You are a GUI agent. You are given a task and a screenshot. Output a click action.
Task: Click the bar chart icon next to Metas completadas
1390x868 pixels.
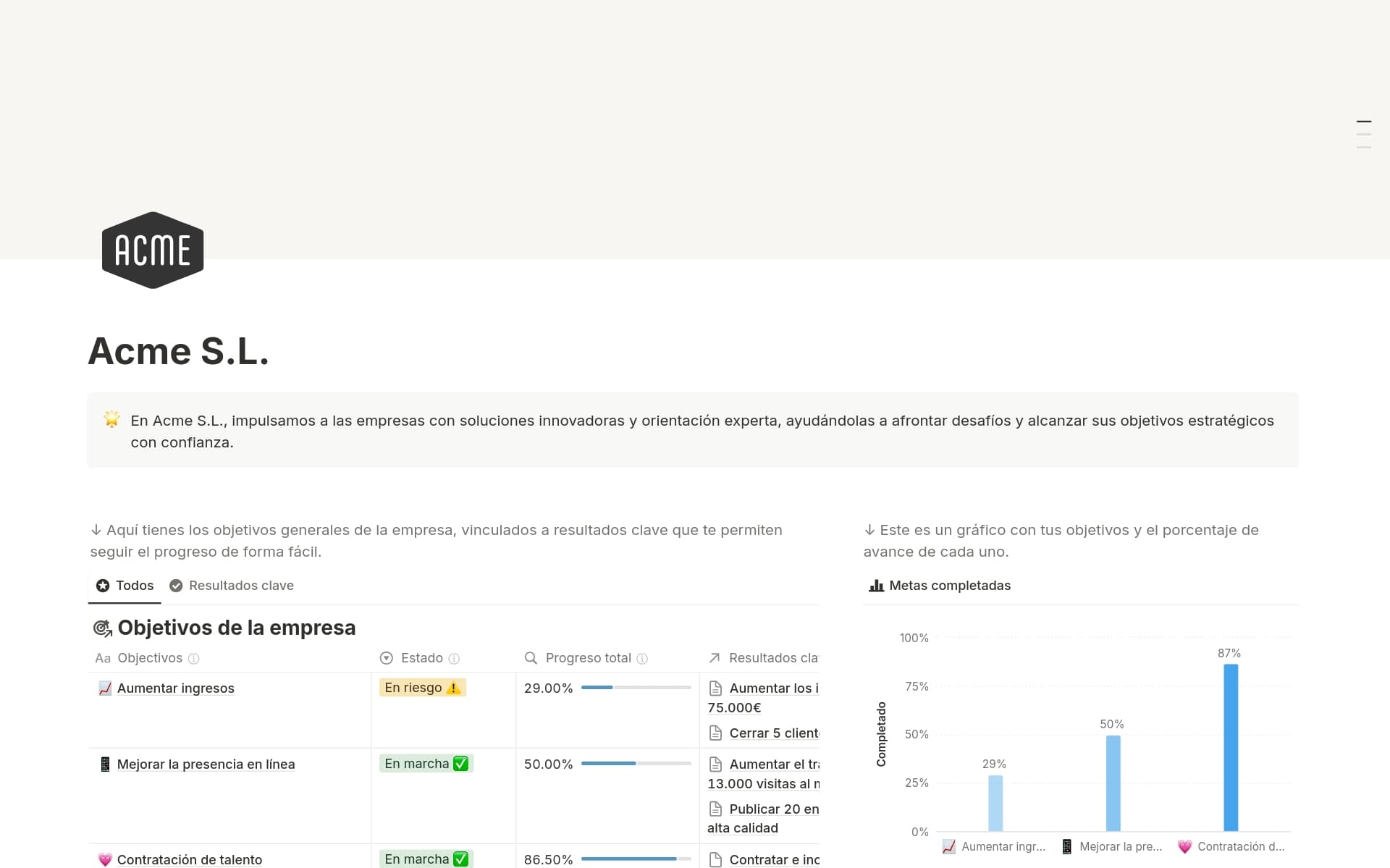(x=876, y=585)
